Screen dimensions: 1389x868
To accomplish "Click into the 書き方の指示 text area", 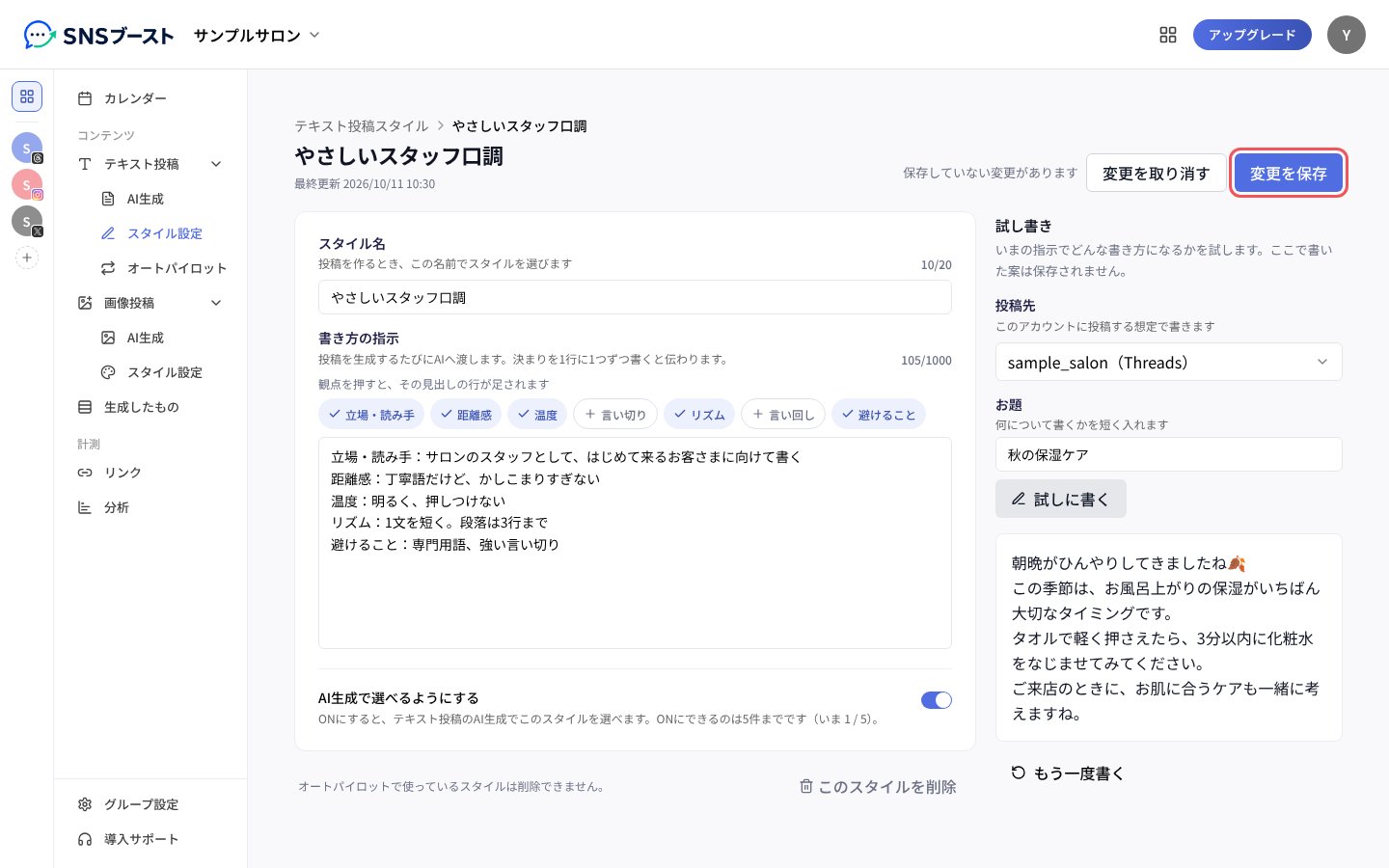I will click(x=635, y=543).
